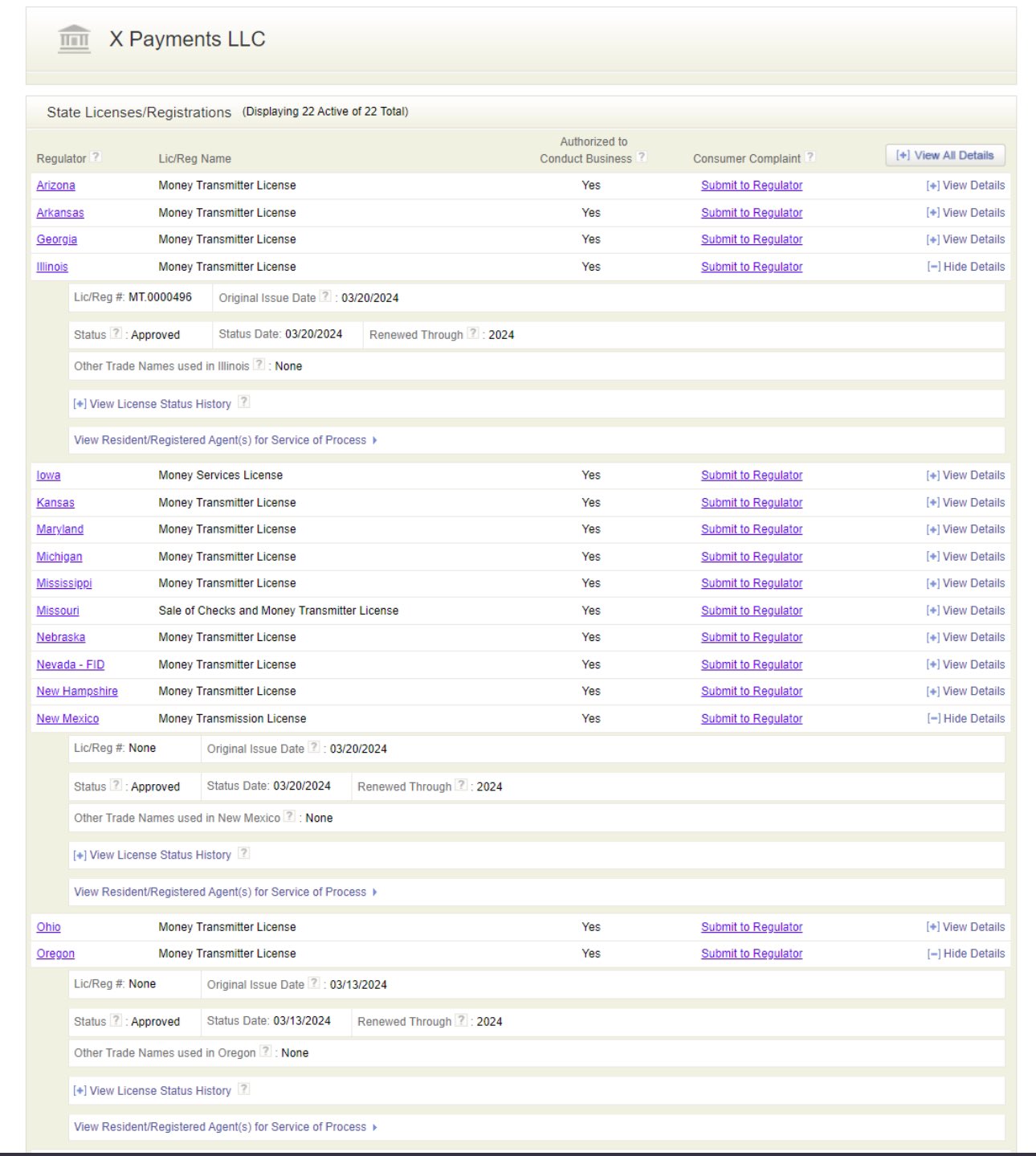Visit the Oregon regulator link
The image size is (1036, 1156).
(x=55, y=954)
